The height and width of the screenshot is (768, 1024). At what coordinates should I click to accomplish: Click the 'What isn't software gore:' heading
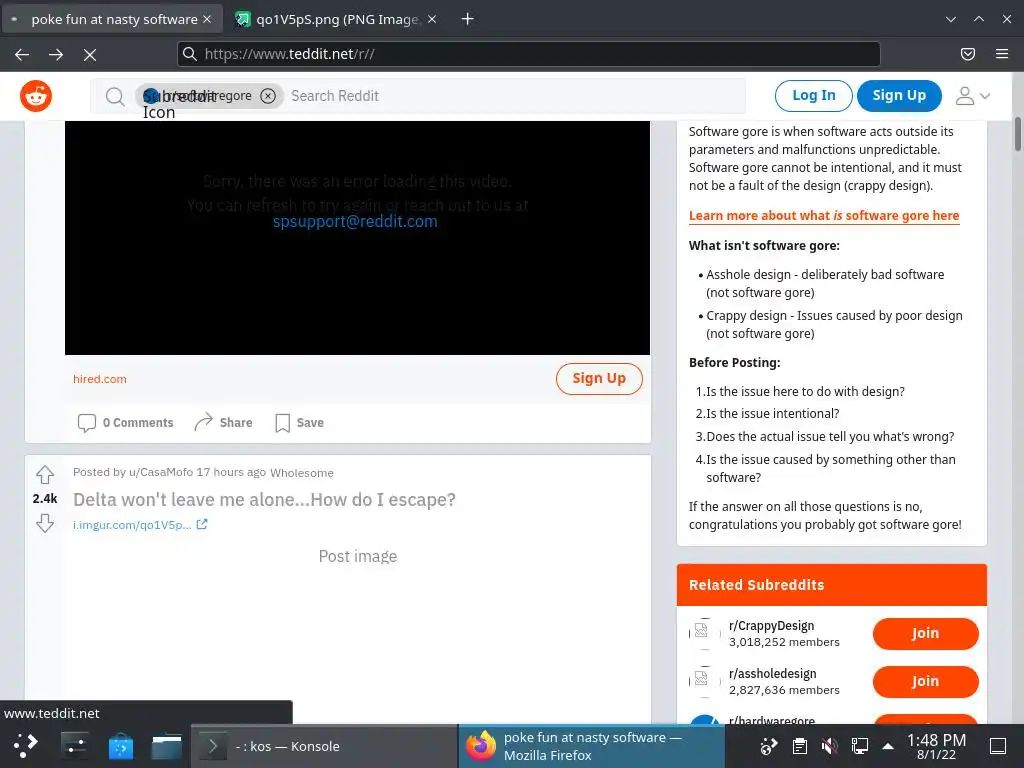pos(764,246)
